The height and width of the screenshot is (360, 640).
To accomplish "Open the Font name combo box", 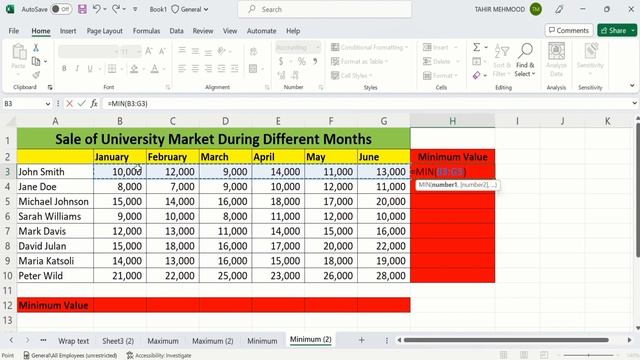I will pyautogui.click(x=88, y=51).
